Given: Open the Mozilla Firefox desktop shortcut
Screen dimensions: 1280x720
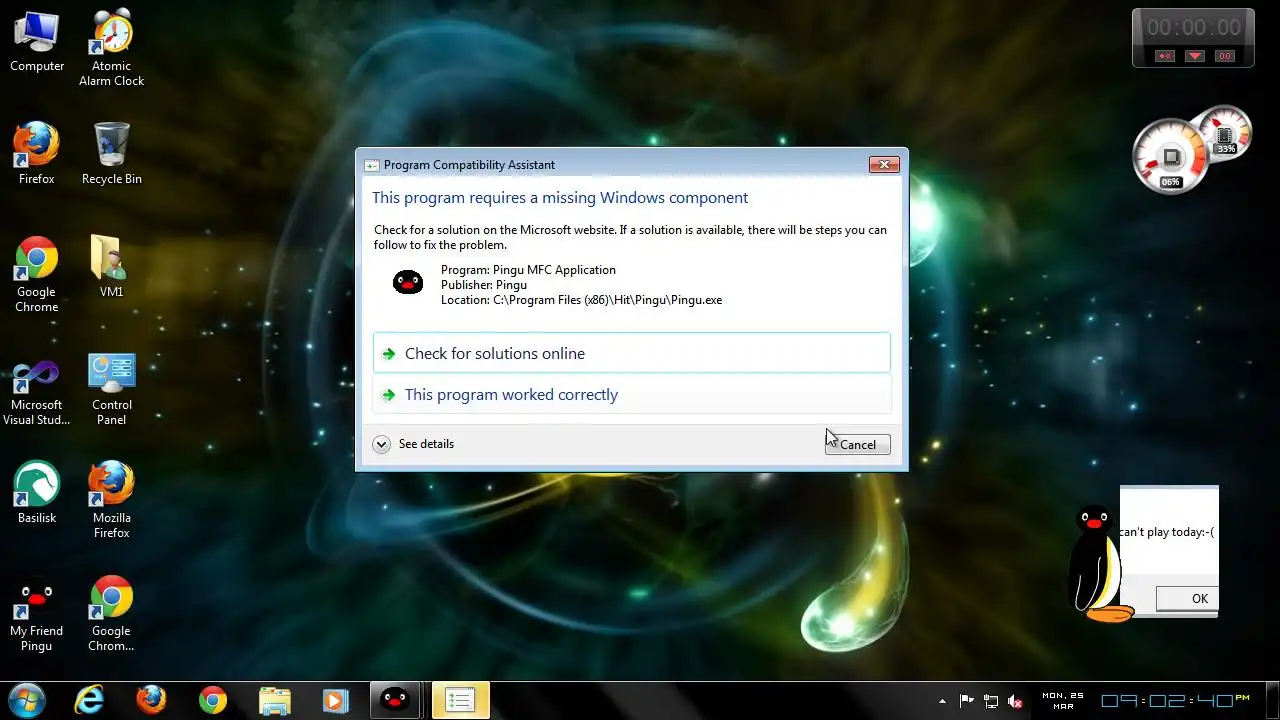Looking at the screenshot, I should click(112, 500).
